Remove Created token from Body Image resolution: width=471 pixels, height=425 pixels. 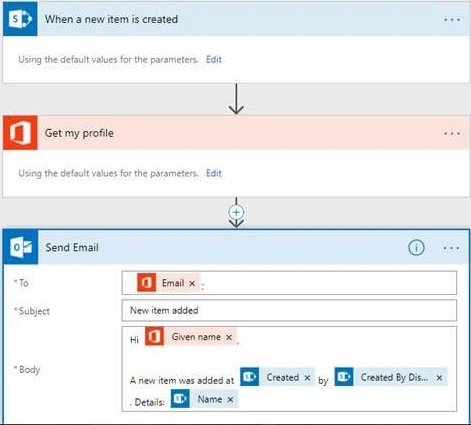pyautogui.click(x=307, y=378)
